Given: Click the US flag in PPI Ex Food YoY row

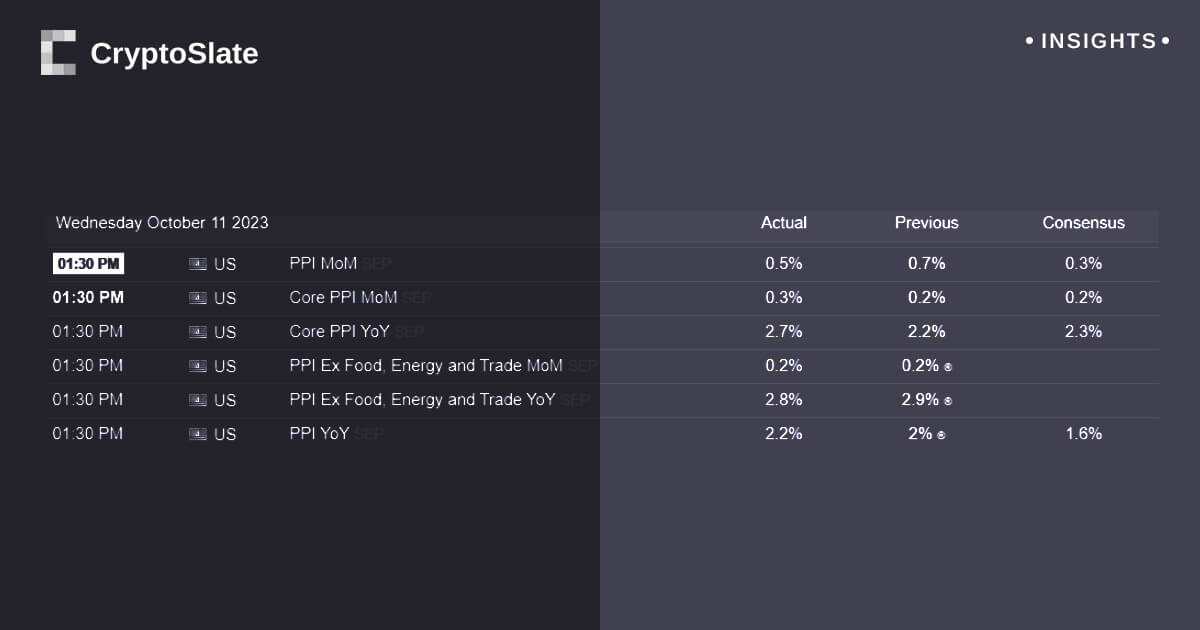Looking at the screenshot, I should tap(198, 400).
